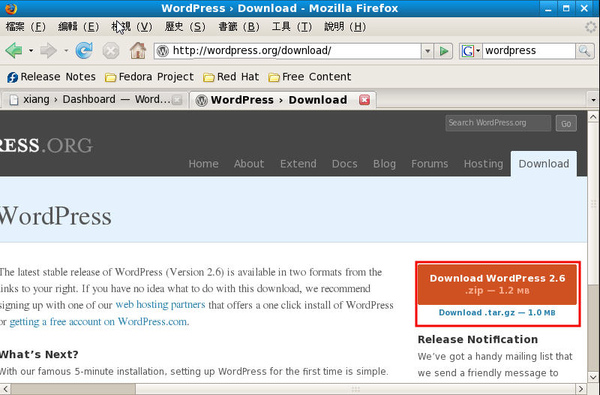Open the 檔案 (F) menu
The width and height of the screenshot is (600, 395).
pos(25,27)
